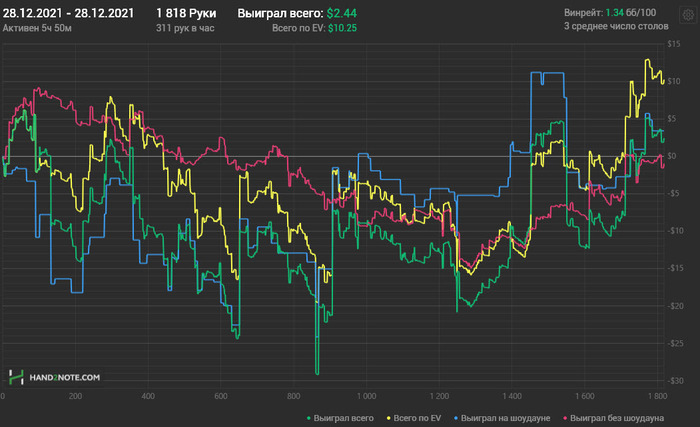
Task: Hide the Выиграл без шоудауна legend series
Action: pyautogui.click(x=614, y=416)
